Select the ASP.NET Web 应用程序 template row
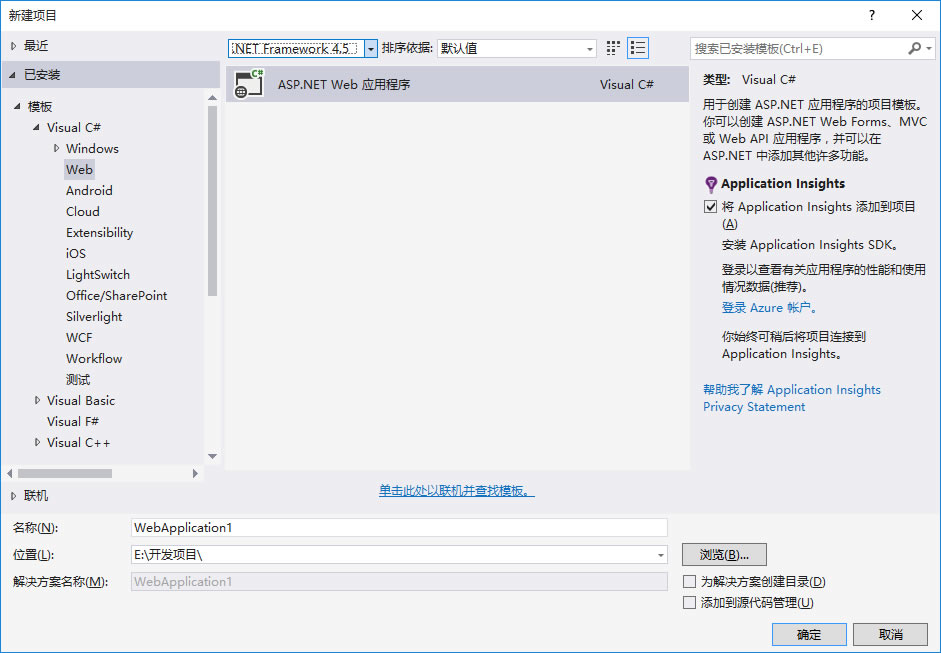Image resolution: width=941 pixels, height=653 pixels. (457, 84)
